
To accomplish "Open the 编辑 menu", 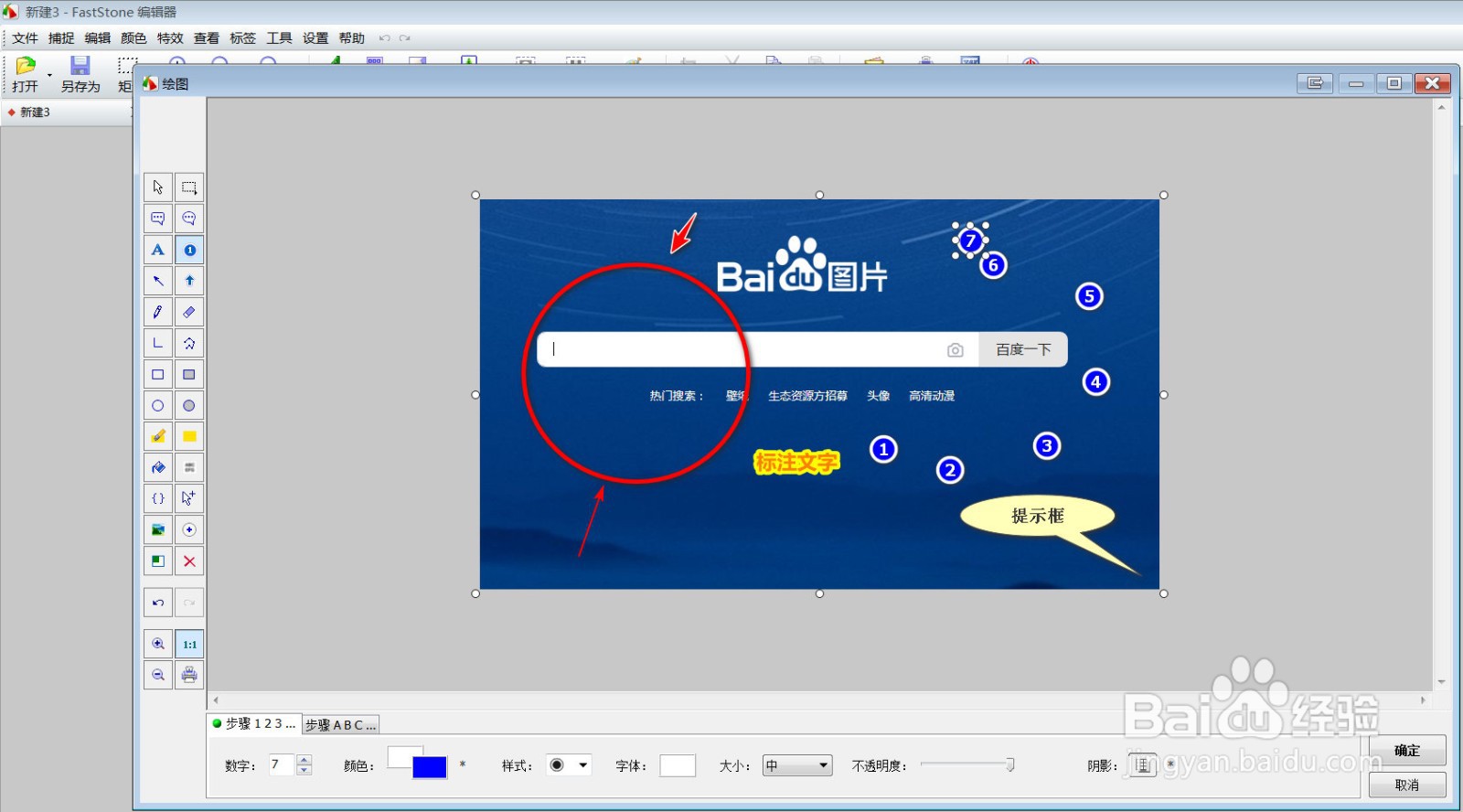I will (98, 37).
